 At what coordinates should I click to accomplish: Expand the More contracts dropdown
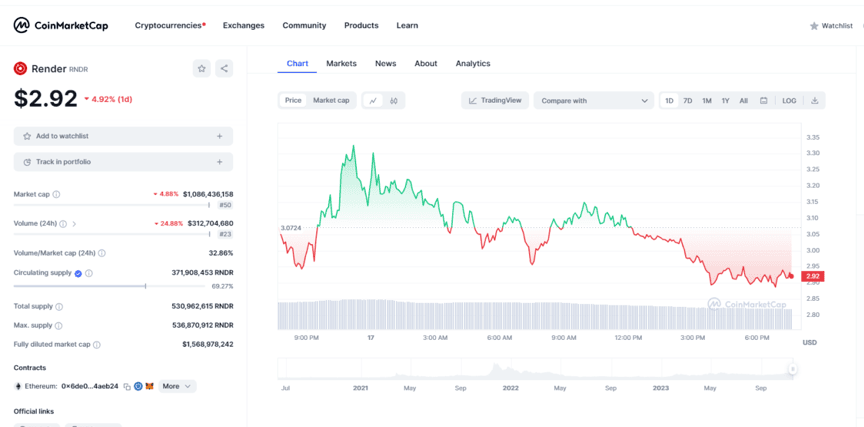click(176, 386)
